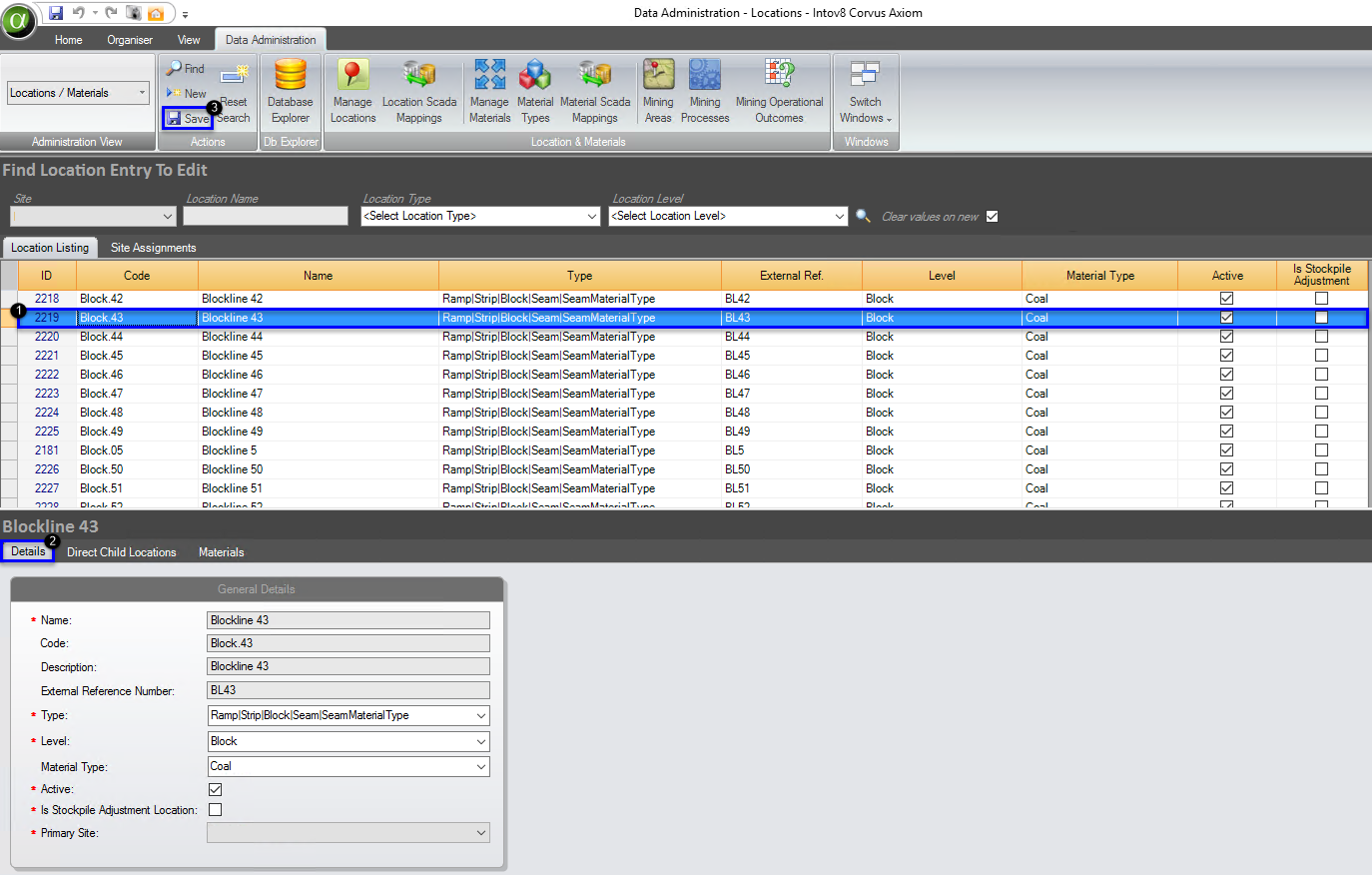The image size is (1372, 875).
Task: Open Database Explorer from the ribbon
Action: (x=290, y=91)
